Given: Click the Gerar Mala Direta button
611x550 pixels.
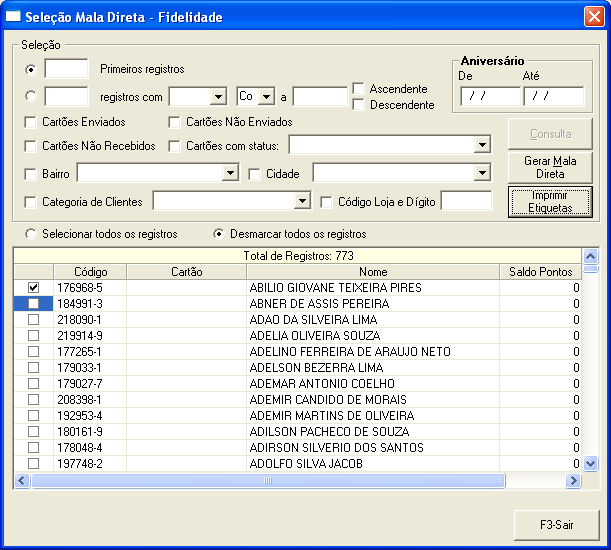Looking at the screenshot, I should 550,167.
